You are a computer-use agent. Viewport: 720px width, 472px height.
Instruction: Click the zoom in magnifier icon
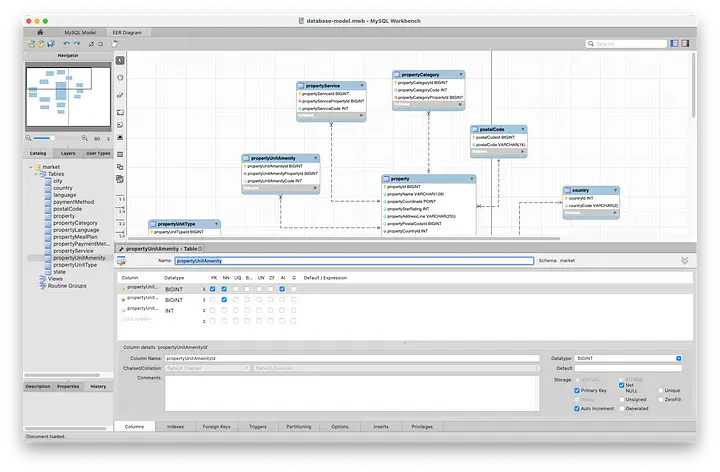(x=84, y=138)
